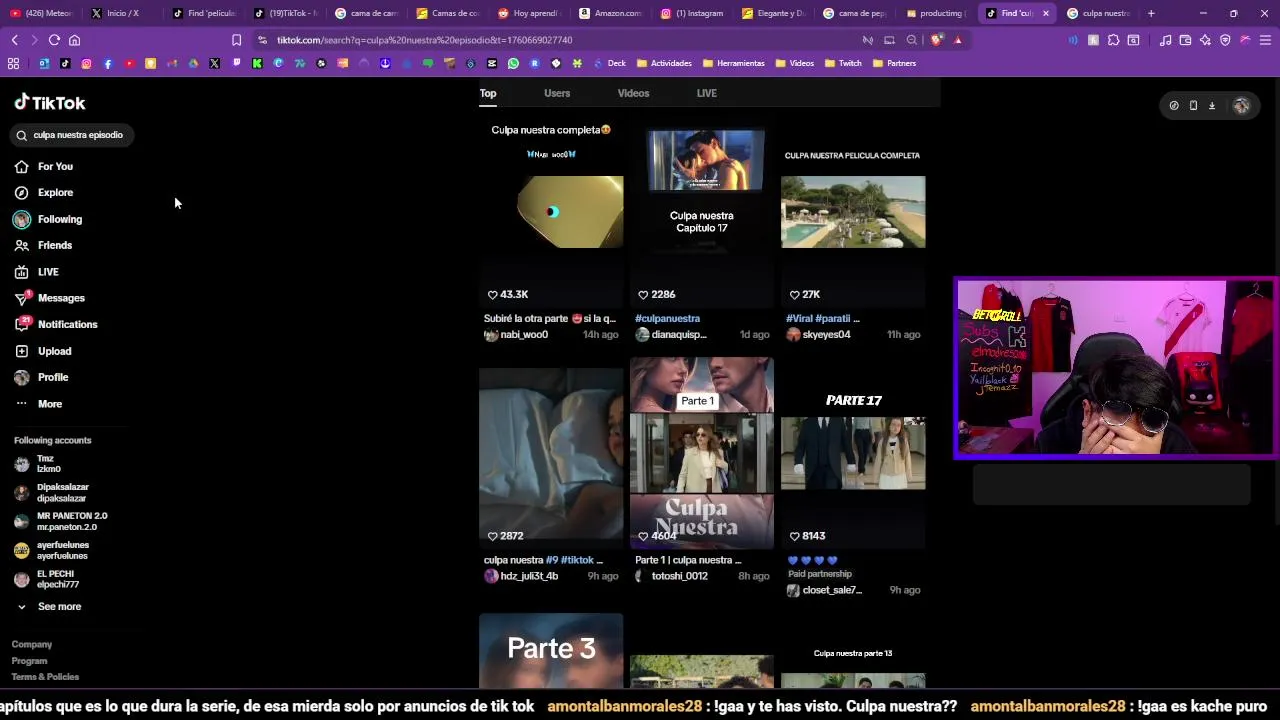Open the MR PANETON 2.0 following account
The height and width of the screenshot is (720, 1280).
tap(60, 521)
